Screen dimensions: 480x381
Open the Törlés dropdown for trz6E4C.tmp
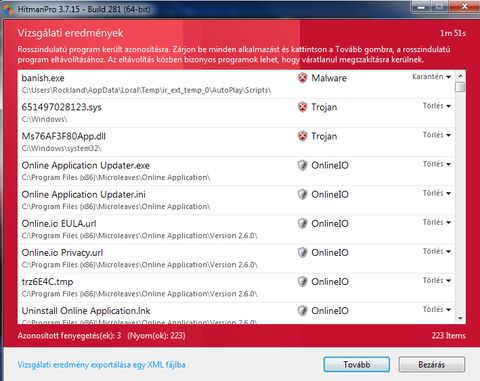437,280
